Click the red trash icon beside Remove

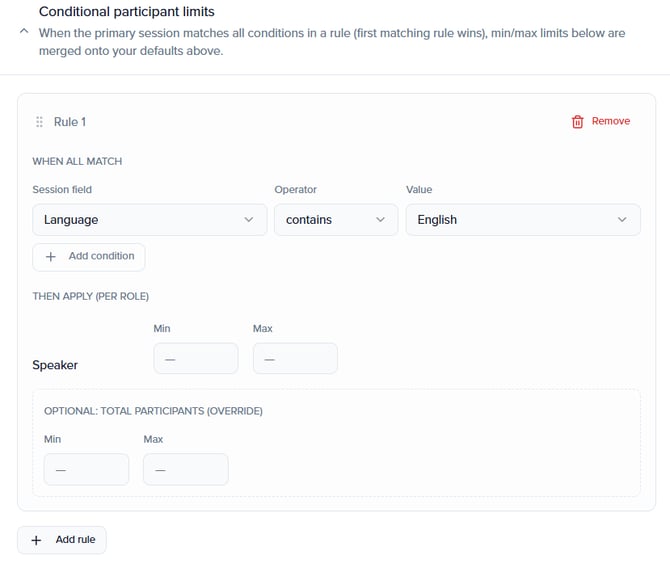[577, 122]
